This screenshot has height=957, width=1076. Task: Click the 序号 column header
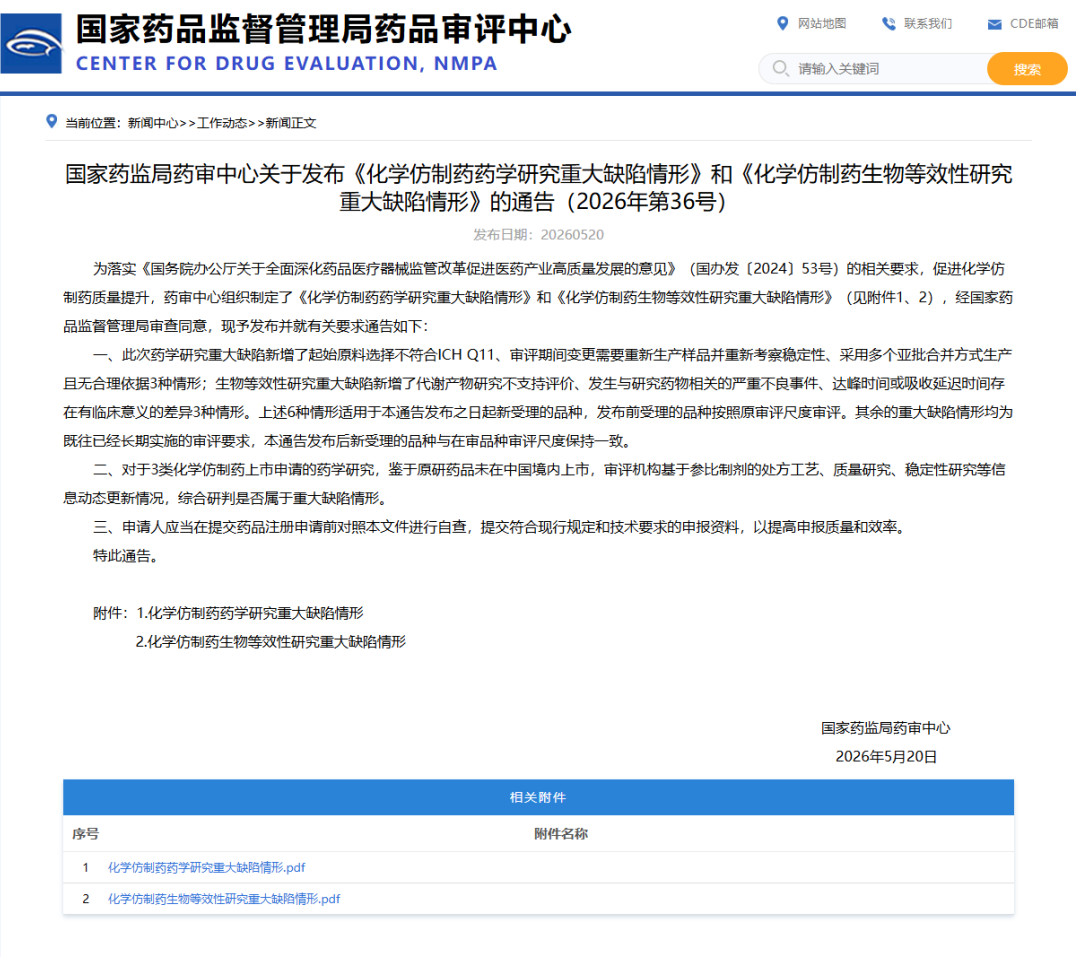tap(86, 834)
